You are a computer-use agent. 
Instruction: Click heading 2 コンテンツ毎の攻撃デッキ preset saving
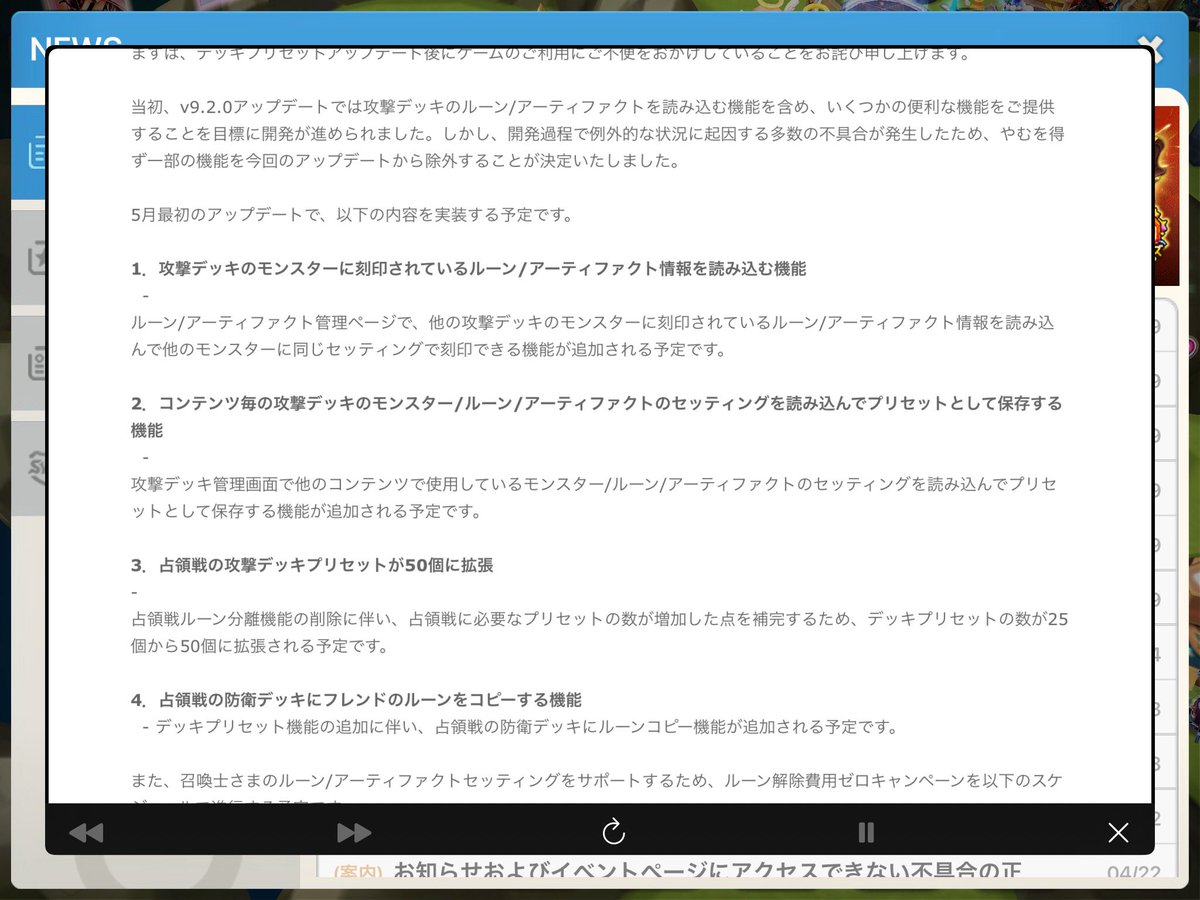coord(597,417)
